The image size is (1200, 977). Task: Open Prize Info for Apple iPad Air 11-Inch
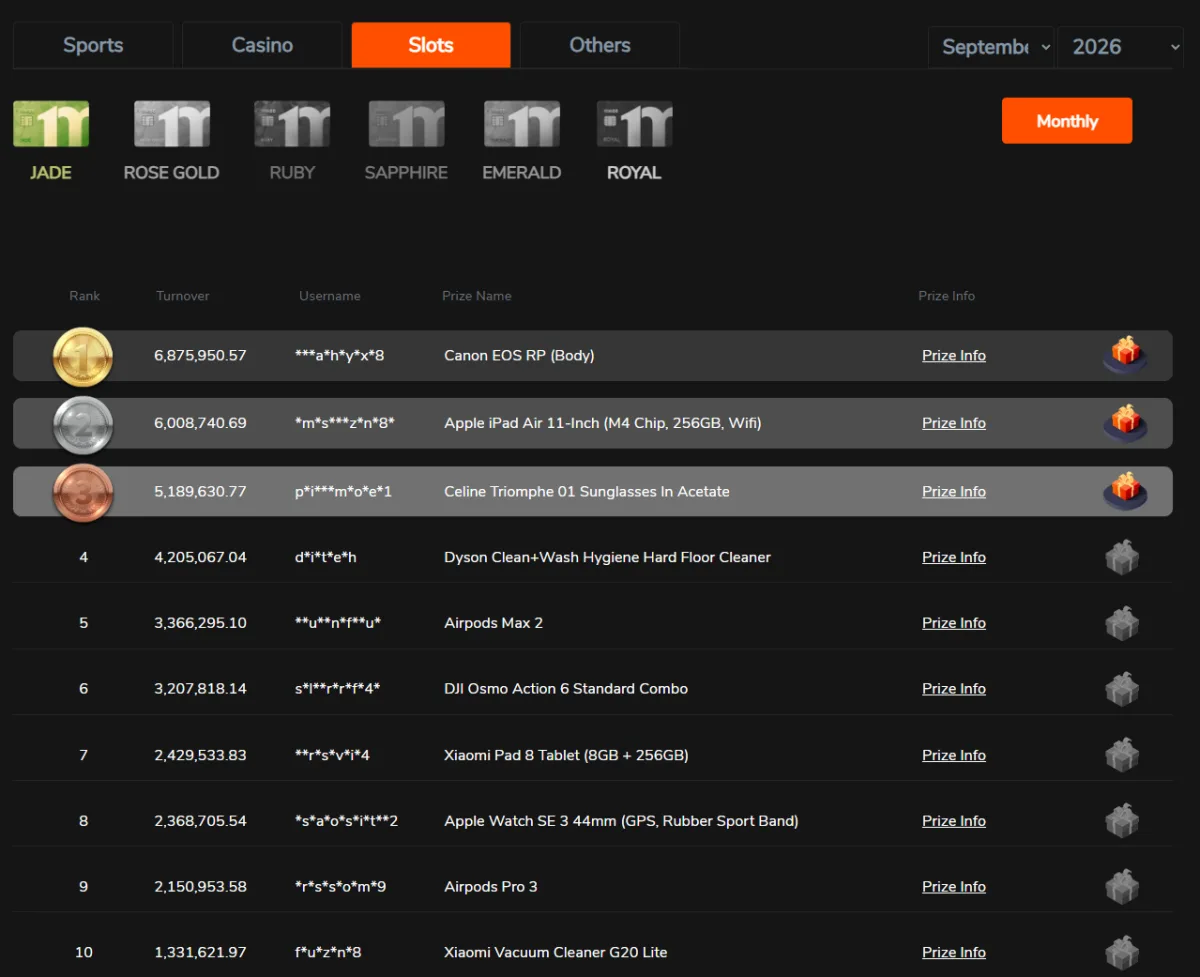coord(954,423)
